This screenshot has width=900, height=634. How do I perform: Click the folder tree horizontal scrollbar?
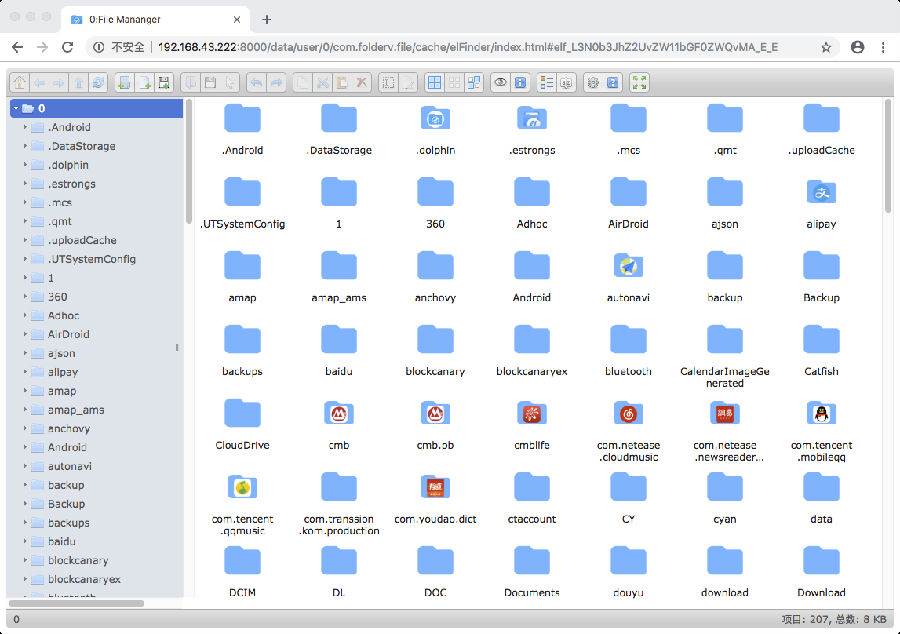pyautogui.click(x=76, y=603)
